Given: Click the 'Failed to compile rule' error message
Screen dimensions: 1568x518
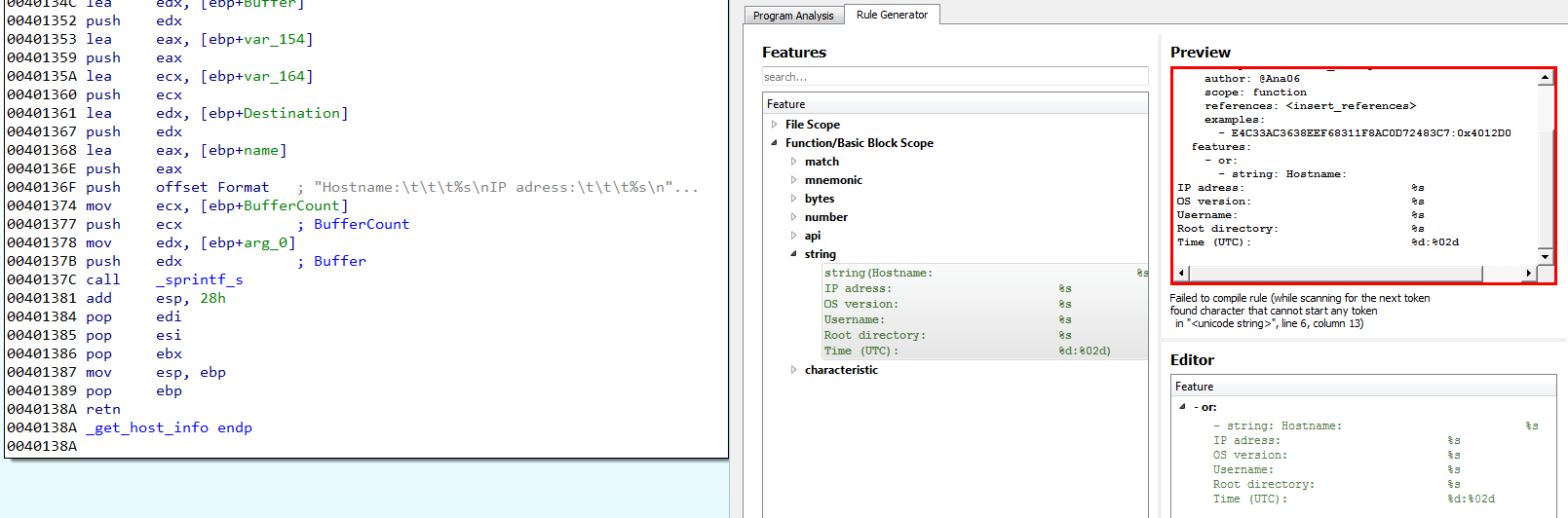Looking at the screenshot, I should click(x=1300, y=311).
